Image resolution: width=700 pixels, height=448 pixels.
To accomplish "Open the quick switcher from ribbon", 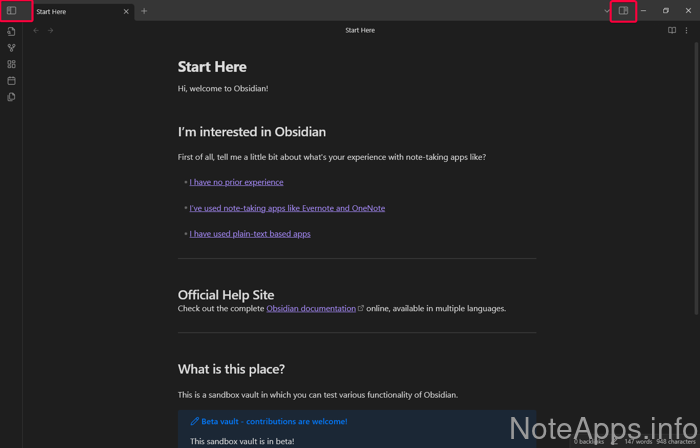I will (12, 32).
